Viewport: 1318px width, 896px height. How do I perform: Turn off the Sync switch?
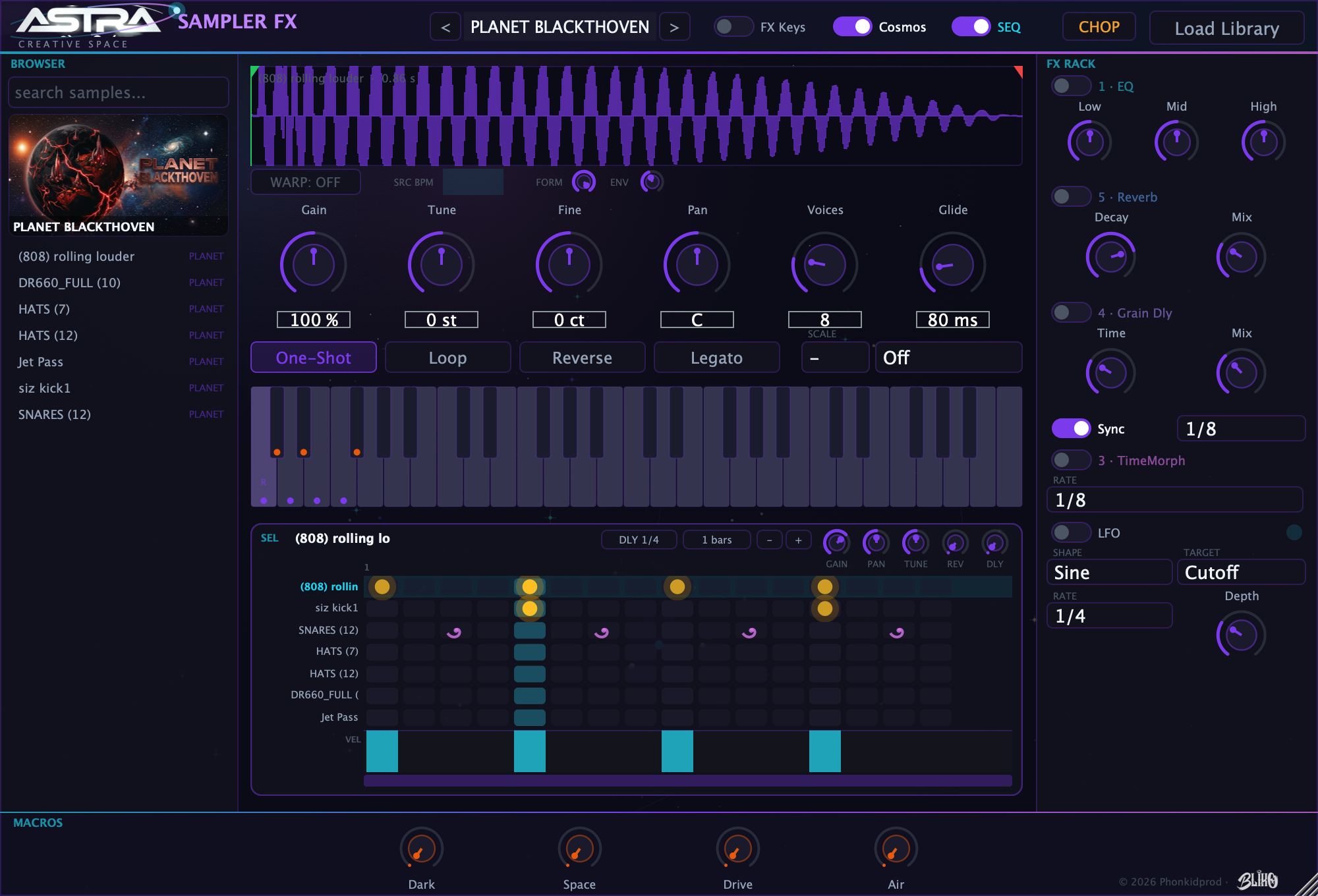pyautogui.click(x=1071, y=428)
